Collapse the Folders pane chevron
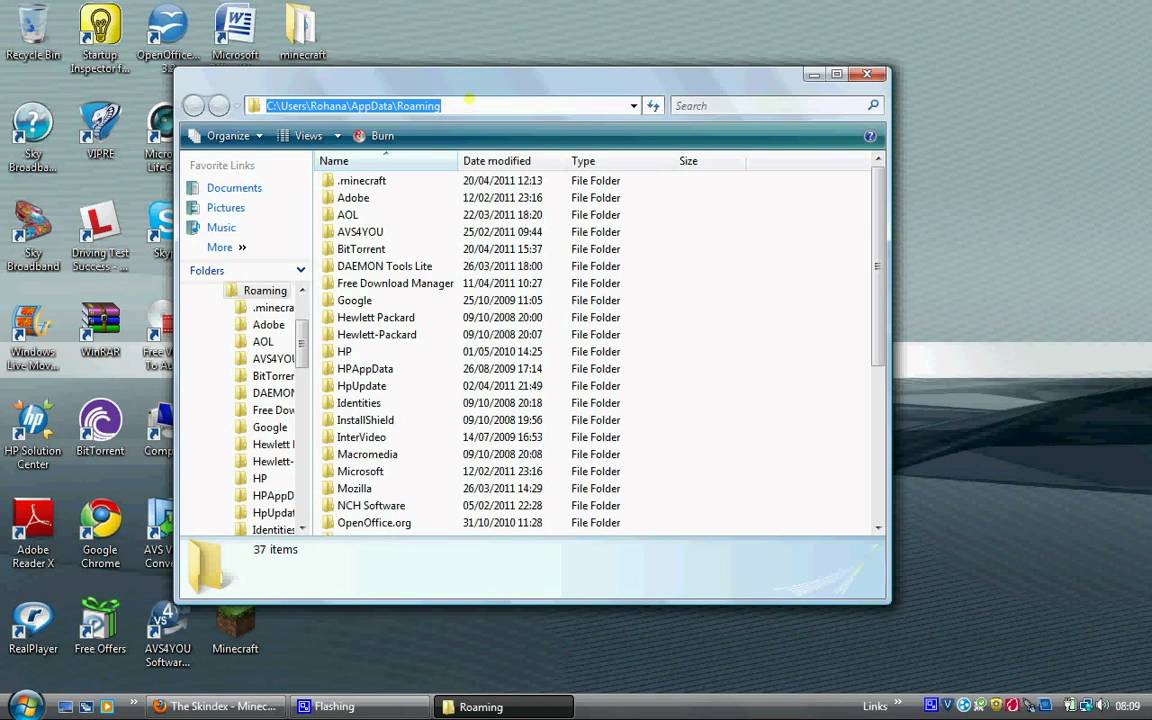This screenshot has width=1152, height=720. tap(300, 270)
